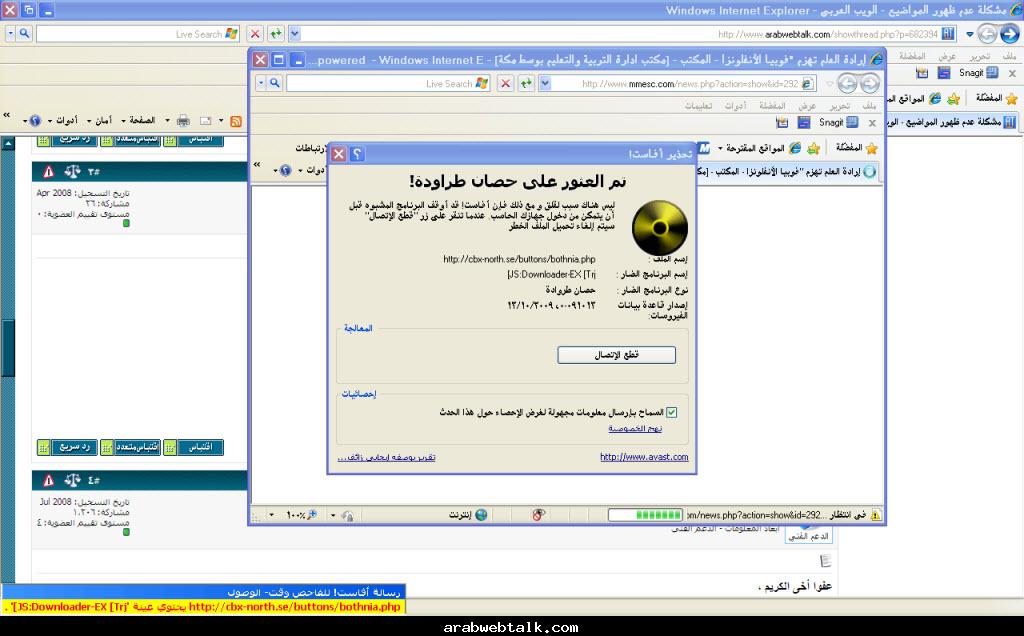Expand address bar dropdown in mmesc window
Viewport: 1024px width, 636px height.
coord(545,84)
